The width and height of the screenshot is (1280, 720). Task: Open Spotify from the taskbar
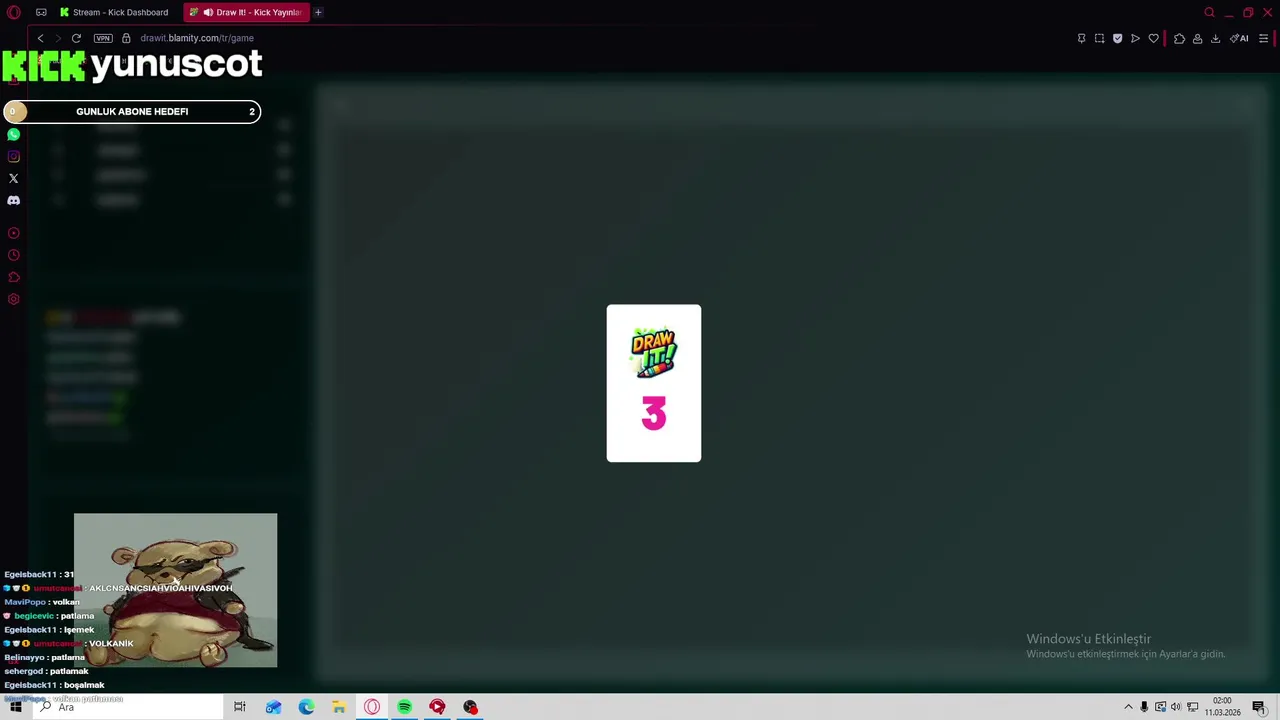(x=405, y=707)
